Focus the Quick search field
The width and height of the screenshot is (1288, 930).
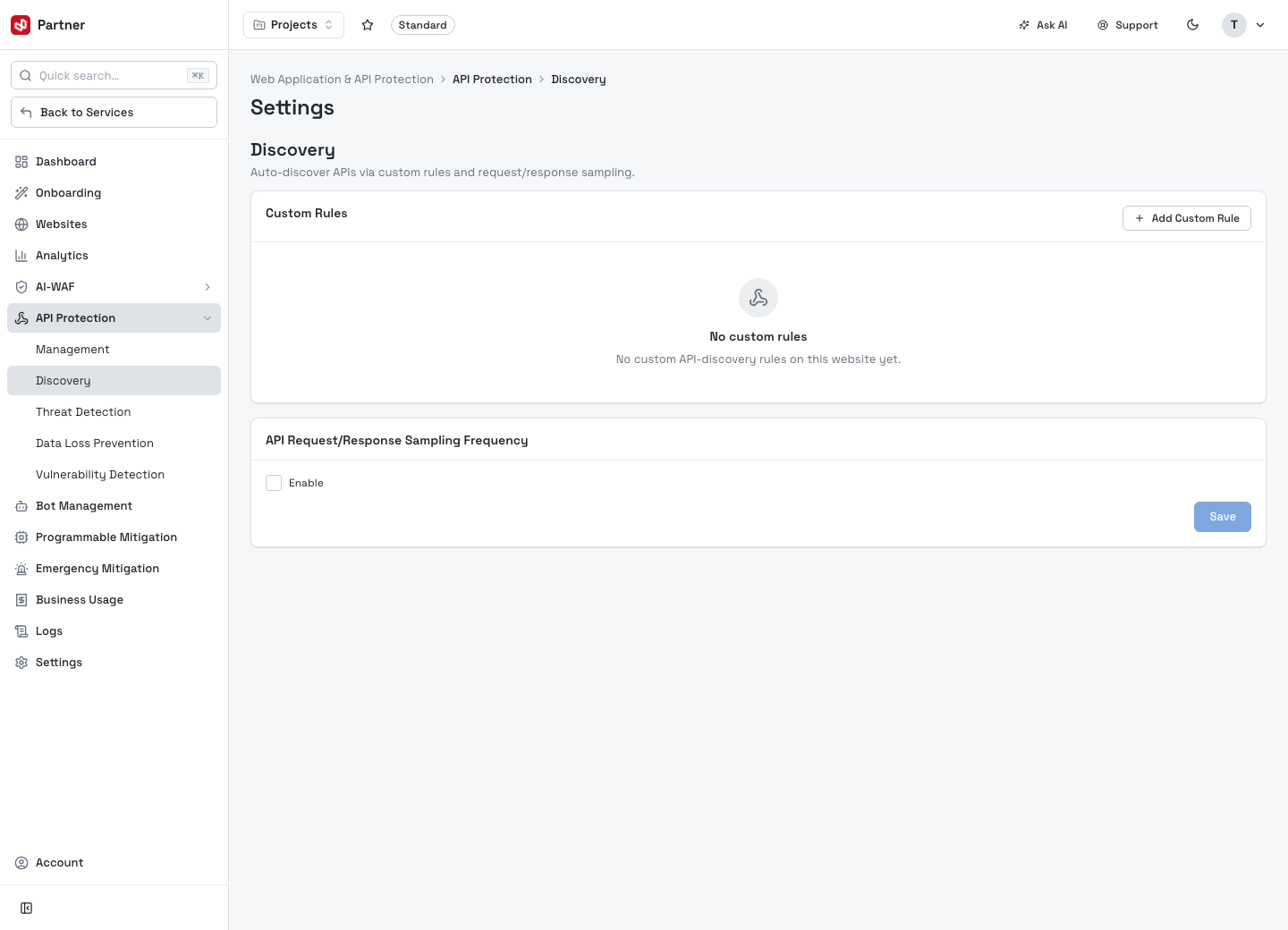(x=114, y=75)
